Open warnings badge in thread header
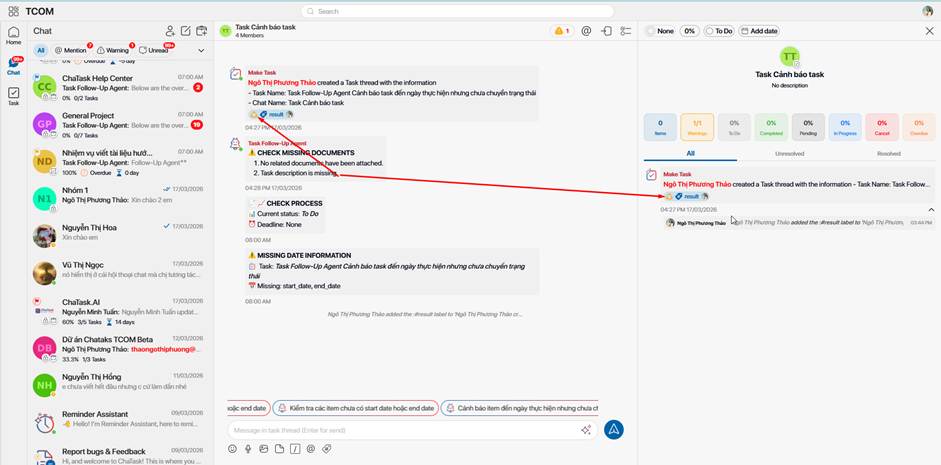The image size is (941, 465). 562,31
